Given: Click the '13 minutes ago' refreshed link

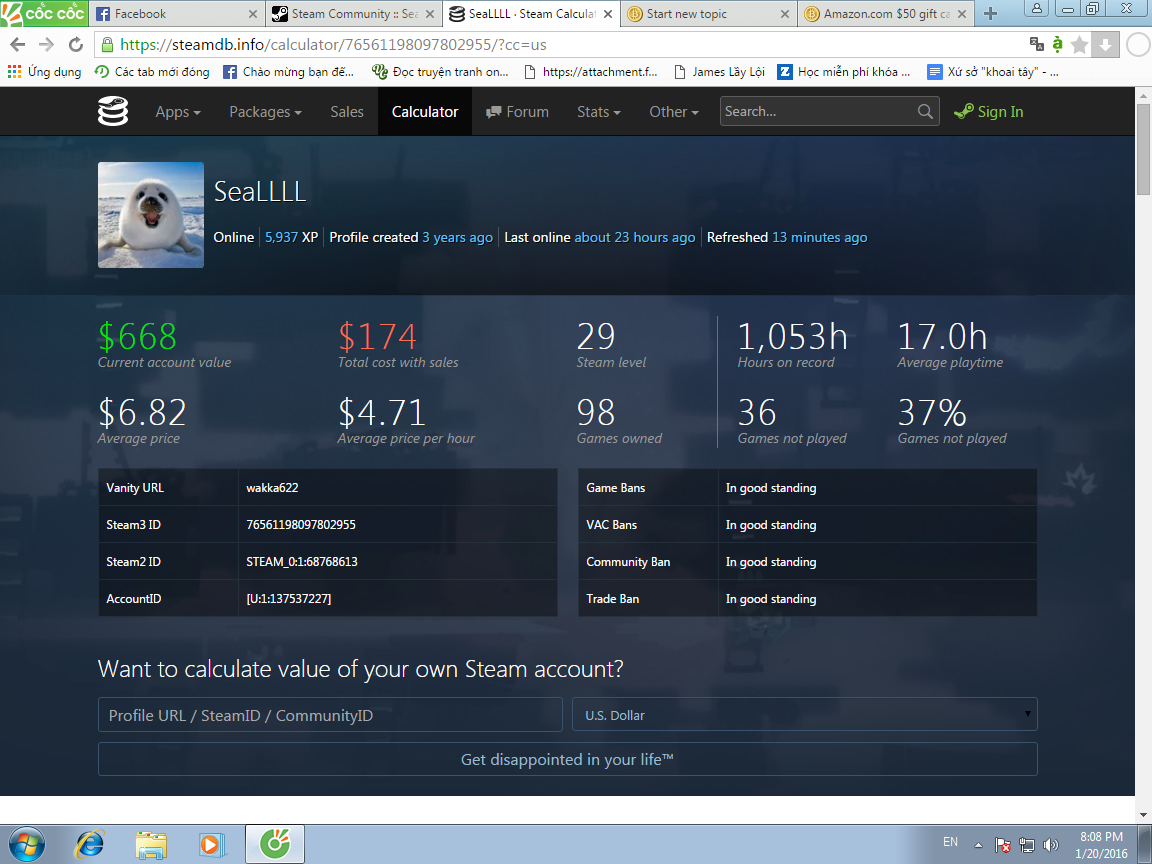Looking at the screenshot, I should point(819,237).
